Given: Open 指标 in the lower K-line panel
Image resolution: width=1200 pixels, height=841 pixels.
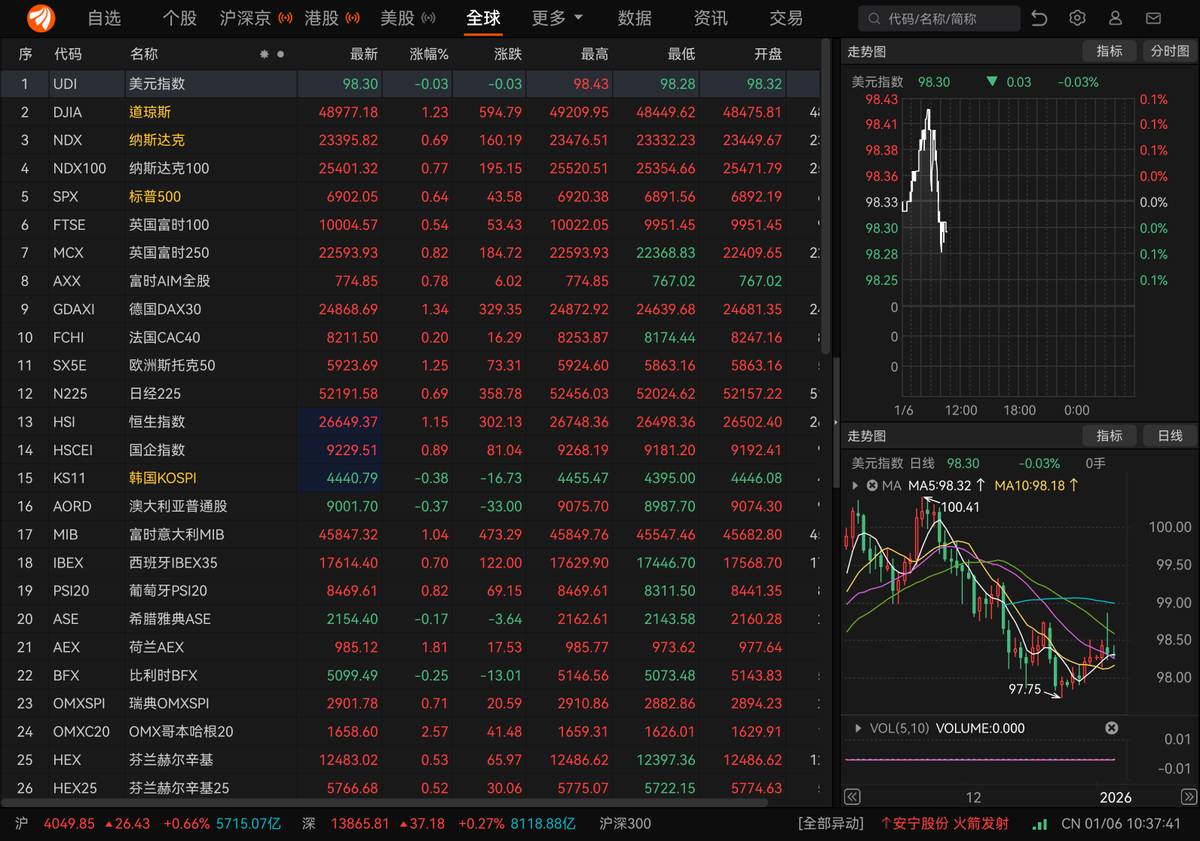Looking at the screenshot, I should click(1109, 436).
